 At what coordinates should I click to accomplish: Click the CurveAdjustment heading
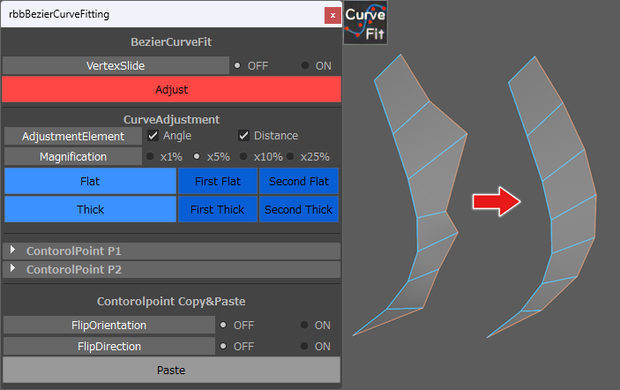point(171,119)
